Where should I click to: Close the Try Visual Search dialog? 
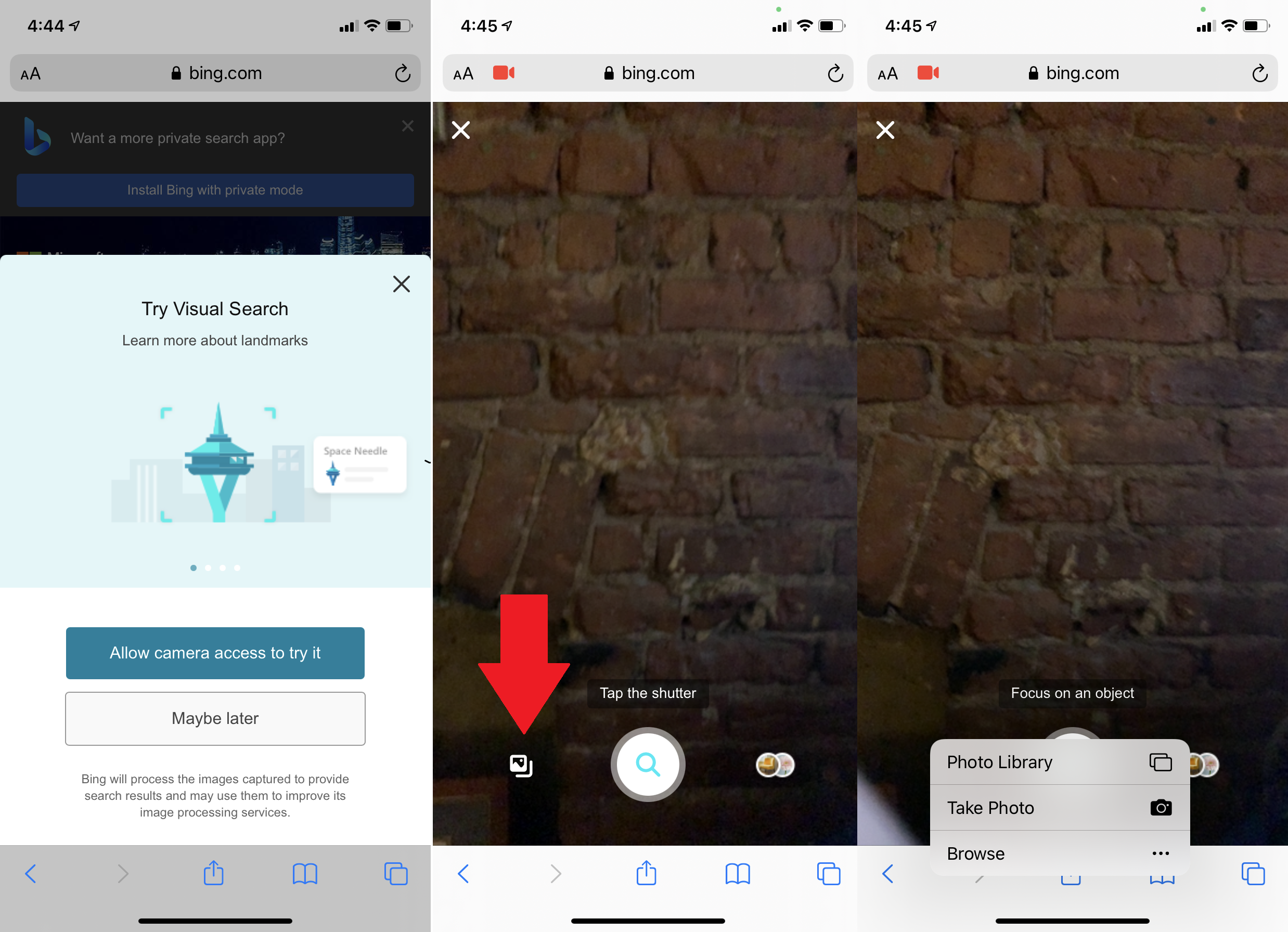[x=400, y=284]
